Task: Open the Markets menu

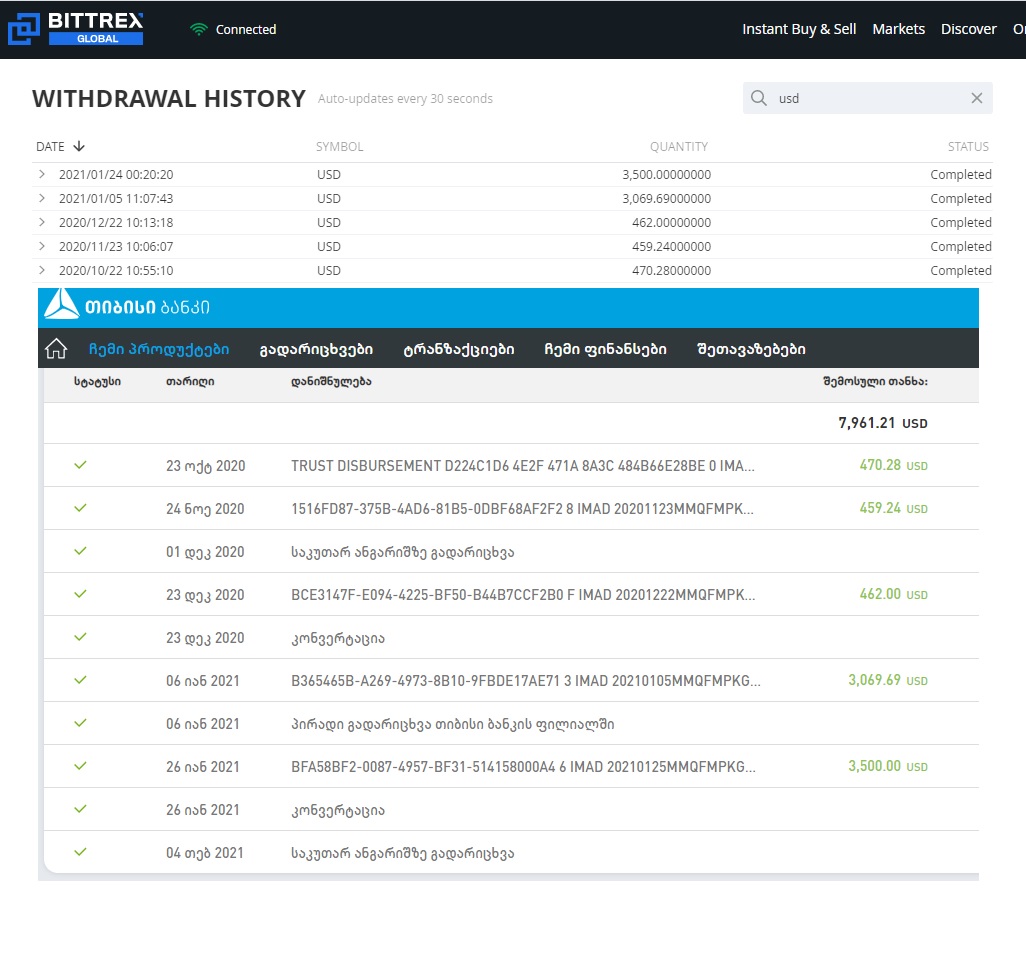Action: pyautogui.click(x=898, y=29)
